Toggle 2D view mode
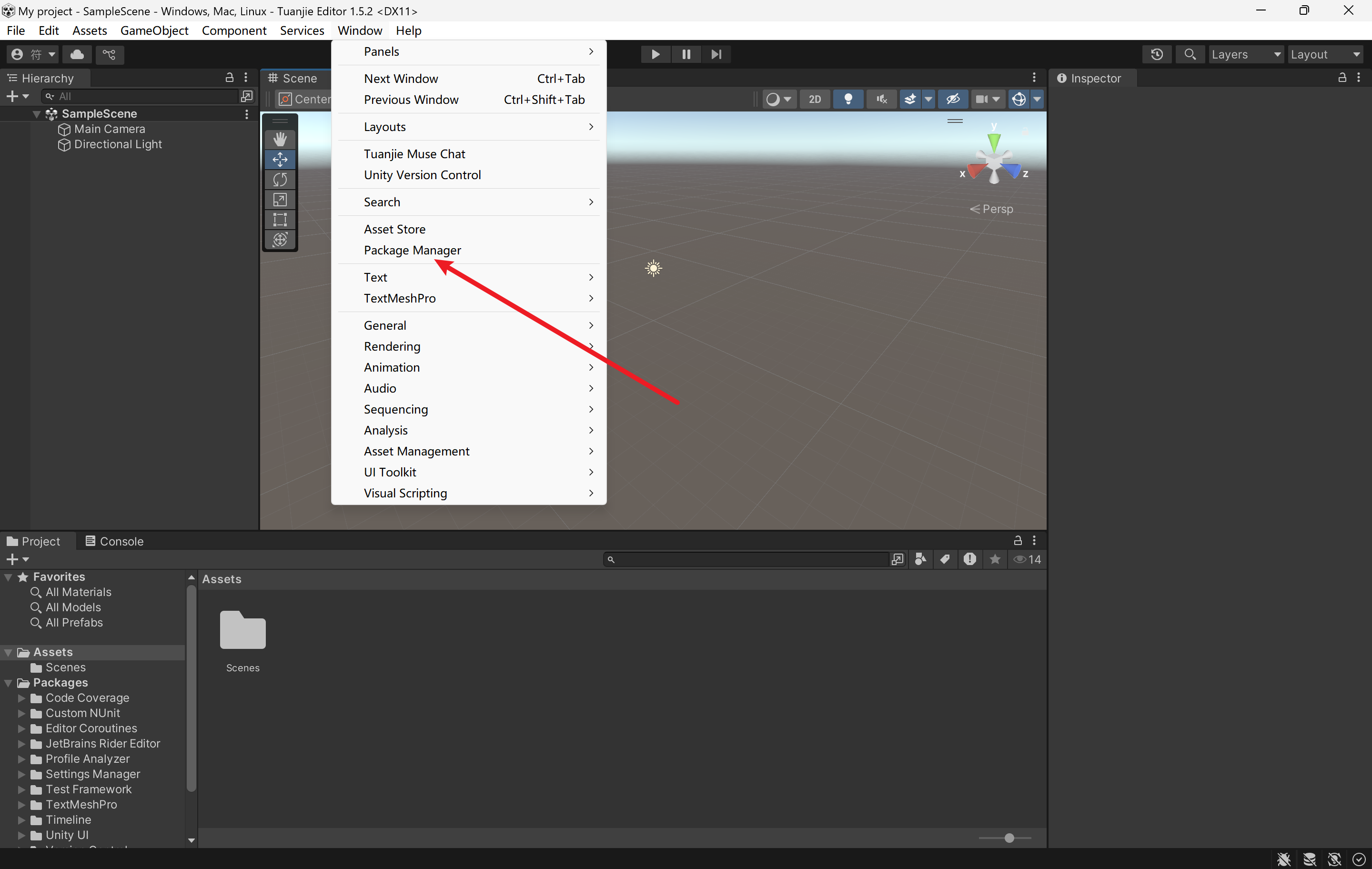The width and height of the screenshot is (1372, 869). point(815,99)
